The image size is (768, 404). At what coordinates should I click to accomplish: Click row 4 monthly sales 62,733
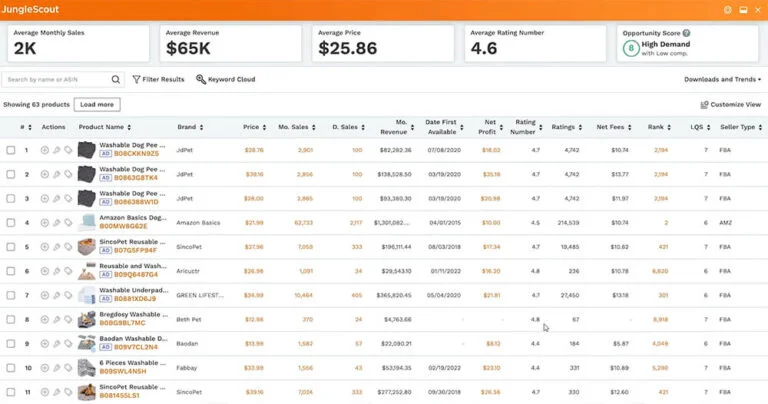click(304, 223)
